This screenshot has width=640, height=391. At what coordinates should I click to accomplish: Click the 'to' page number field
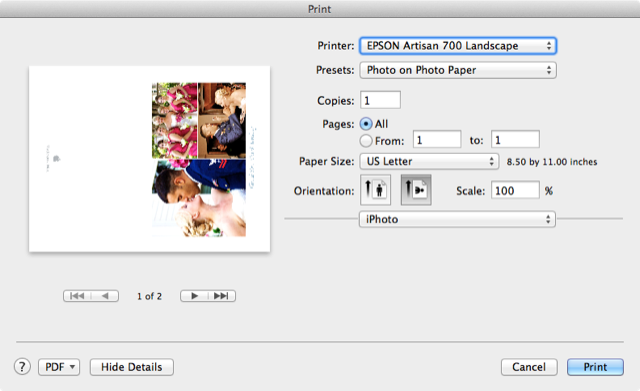[x=515, y=140]
